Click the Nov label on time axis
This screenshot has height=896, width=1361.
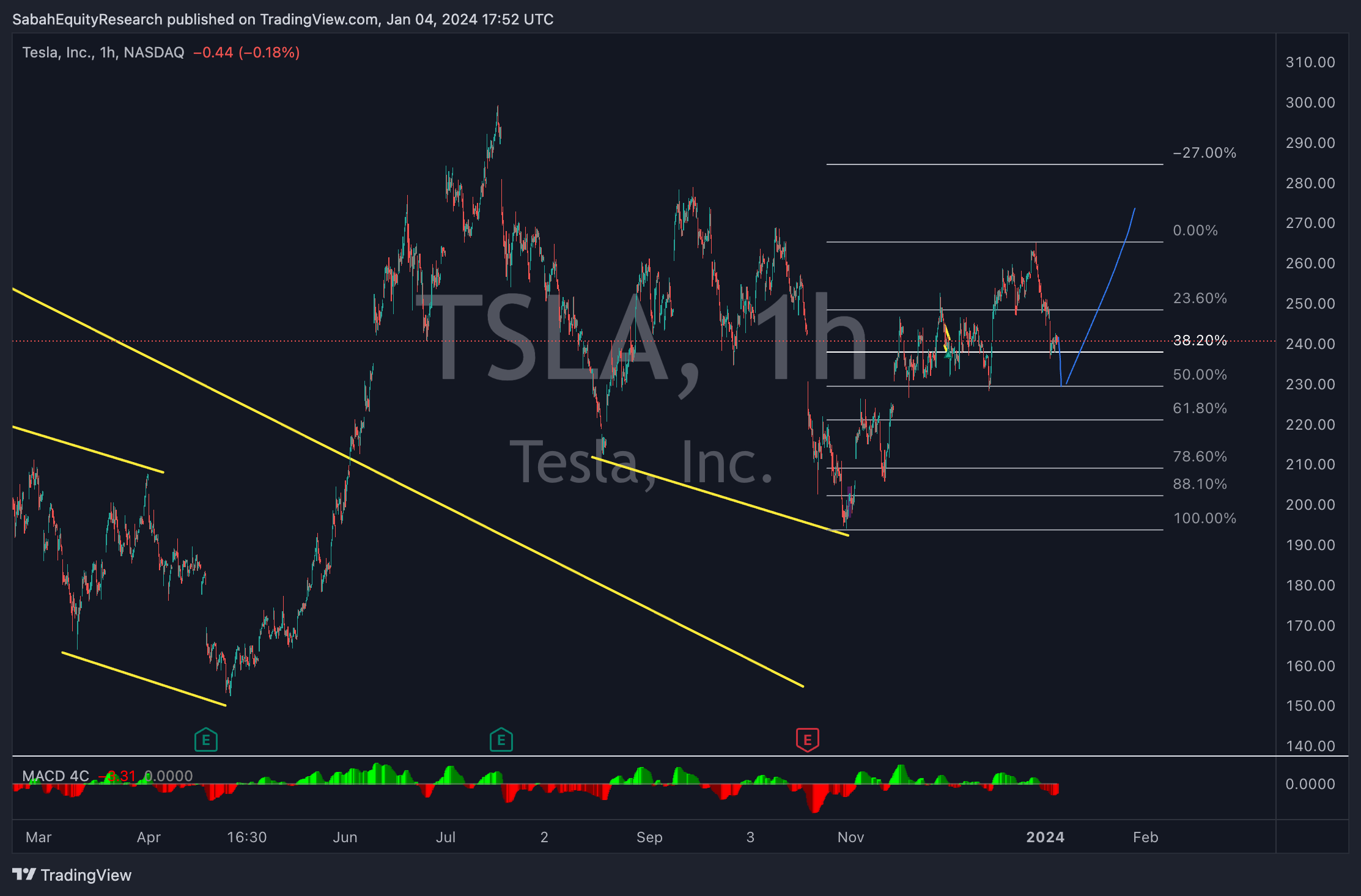[850, 837]
